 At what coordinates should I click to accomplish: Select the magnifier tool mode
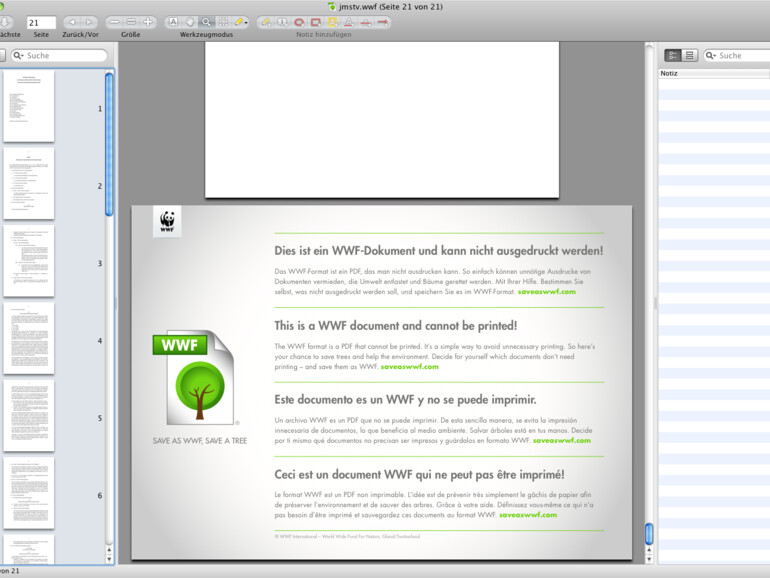206,22
